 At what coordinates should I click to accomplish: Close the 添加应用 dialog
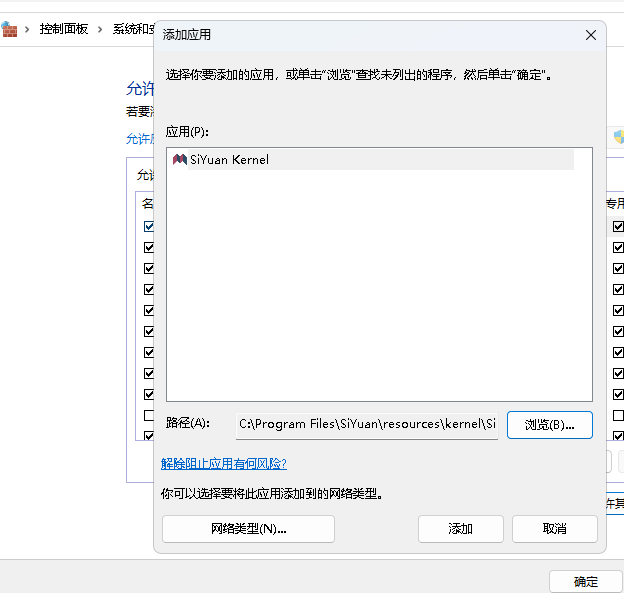[591, 35]
